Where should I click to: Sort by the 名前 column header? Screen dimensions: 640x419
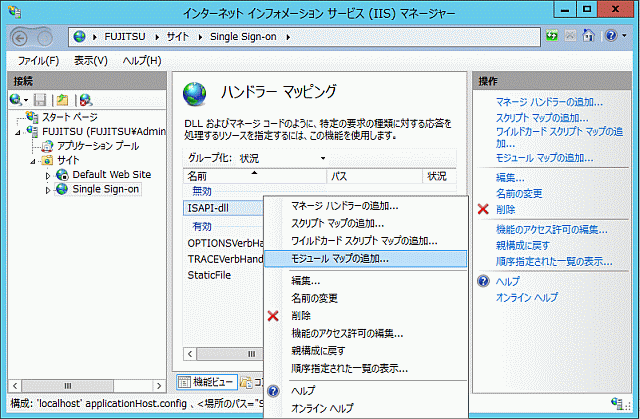coord(255,176)
